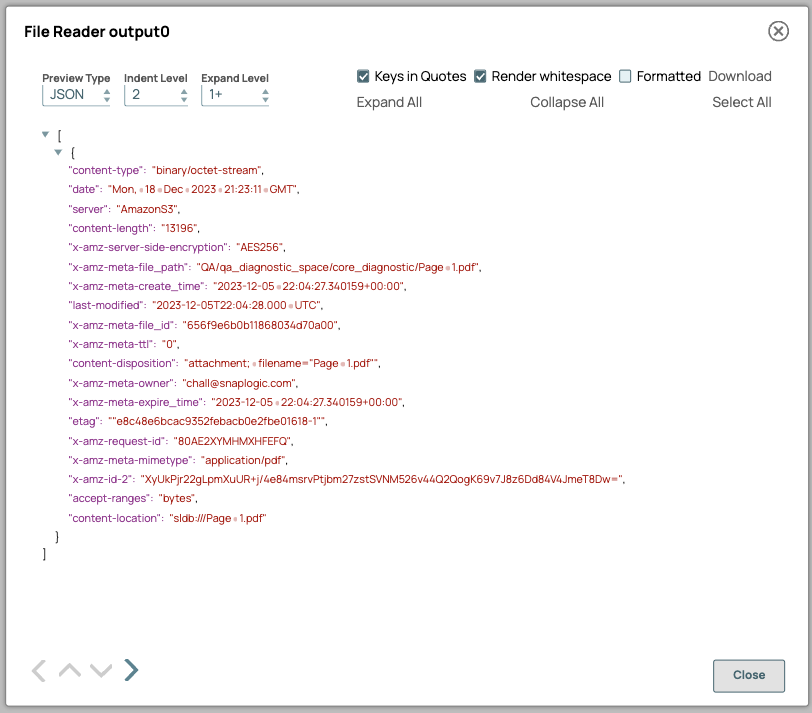The height and width of the screenshot is (713, 812).
Task: Dismiss the dialog with the X icon
Action: [778, 31]
